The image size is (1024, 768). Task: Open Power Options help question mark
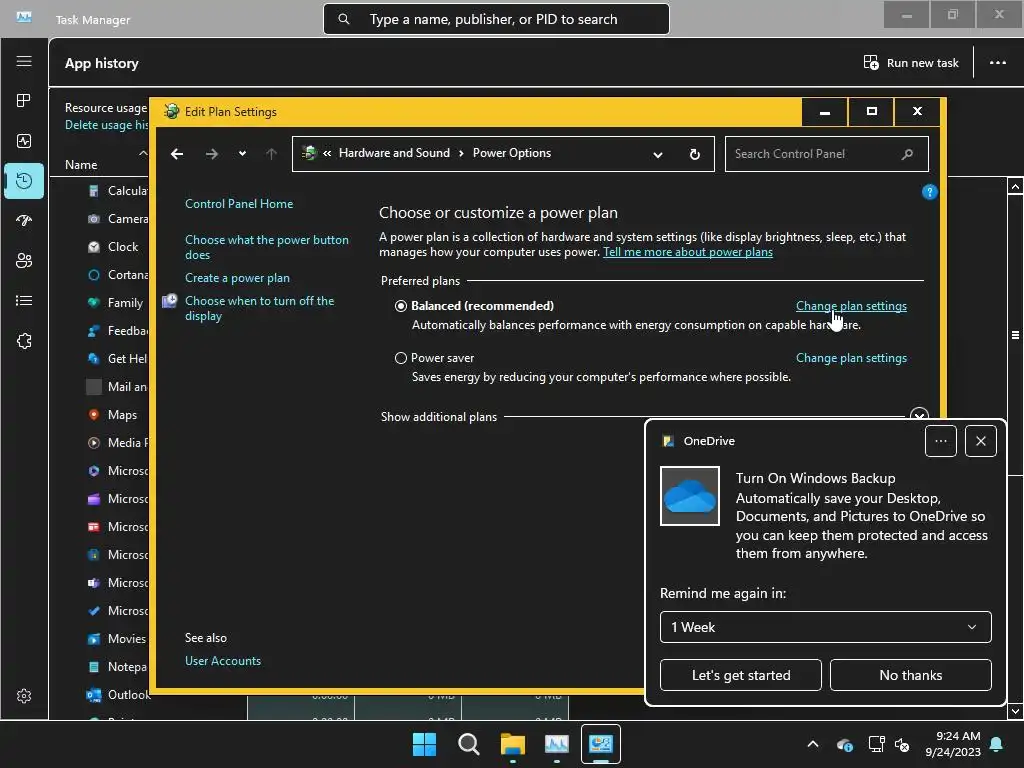click(929, 192)
